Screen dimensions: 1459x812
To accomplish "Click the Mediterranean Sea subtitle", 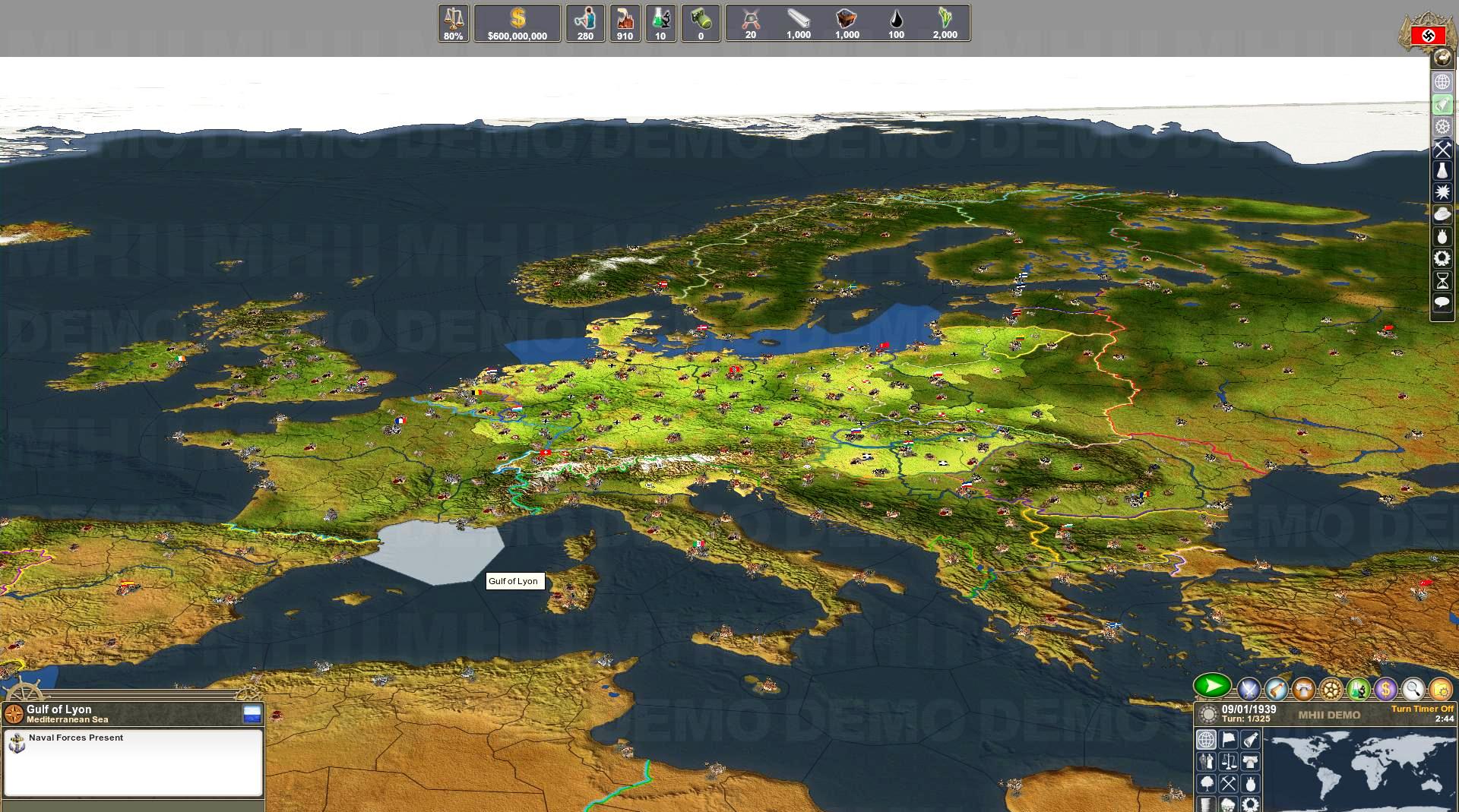I will click(68, 719).
